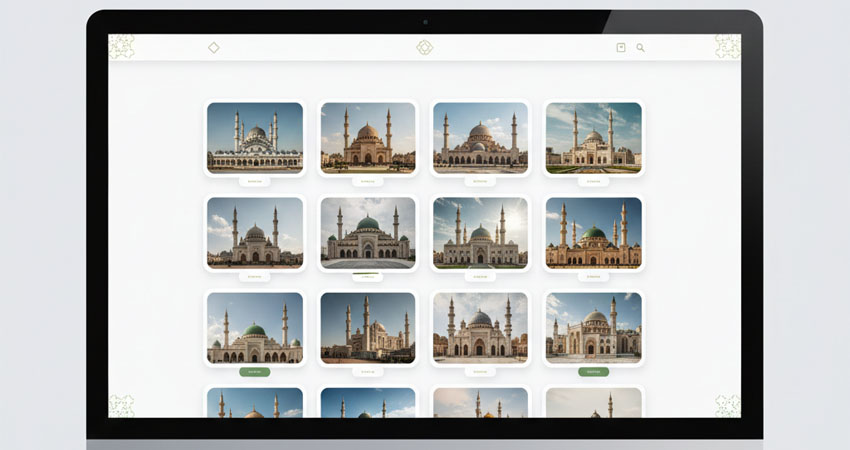Open the top-row brown-domed mosque with two minarets

(368, 138)
